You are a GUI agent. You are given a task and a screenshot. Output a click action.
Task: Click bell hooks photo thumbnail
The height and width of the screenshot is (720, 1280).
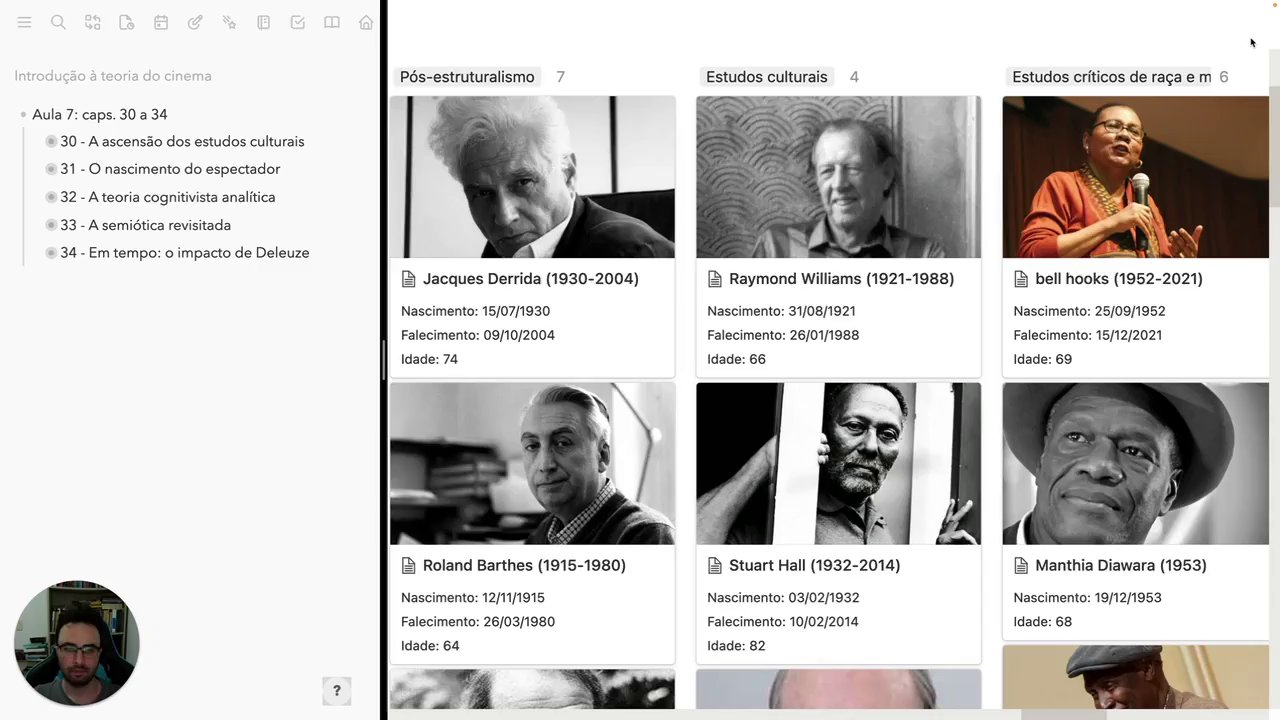1136,177
